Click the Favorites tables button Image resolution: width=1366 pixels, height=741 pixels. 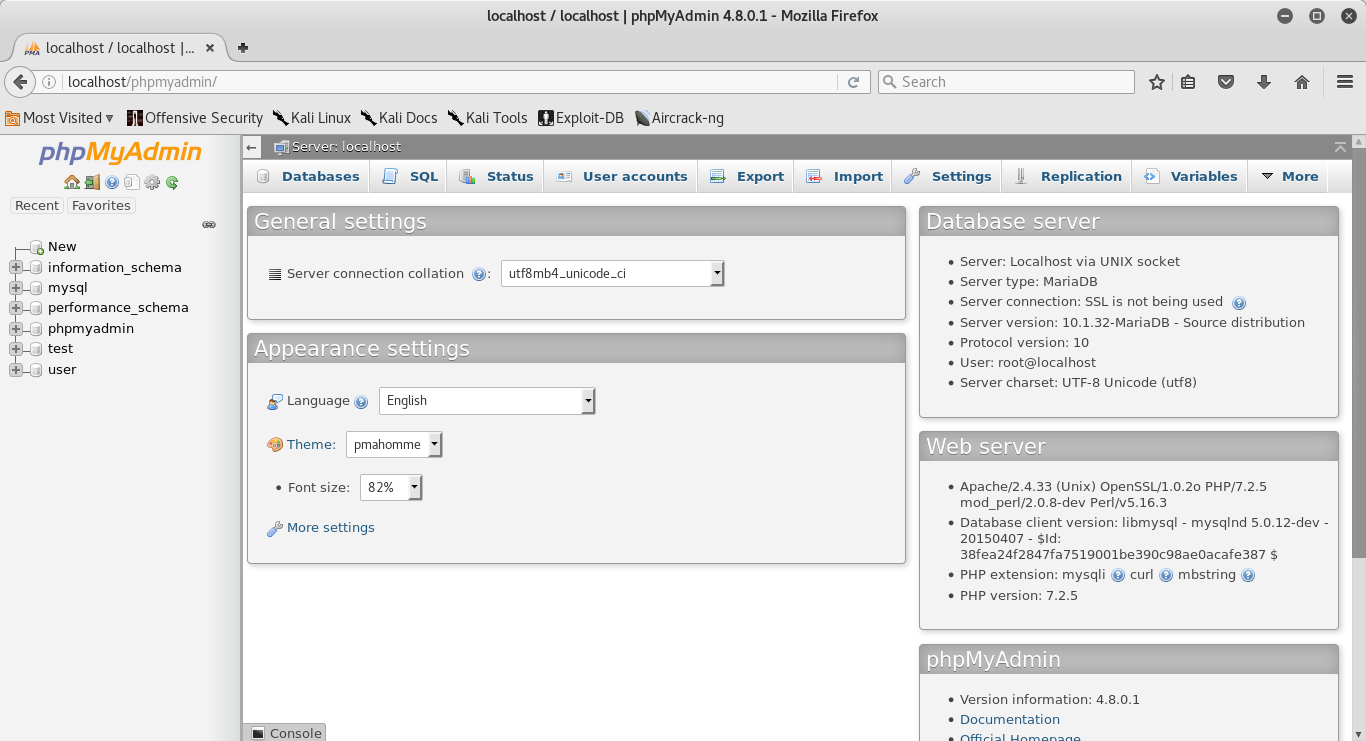coord(101,205)
